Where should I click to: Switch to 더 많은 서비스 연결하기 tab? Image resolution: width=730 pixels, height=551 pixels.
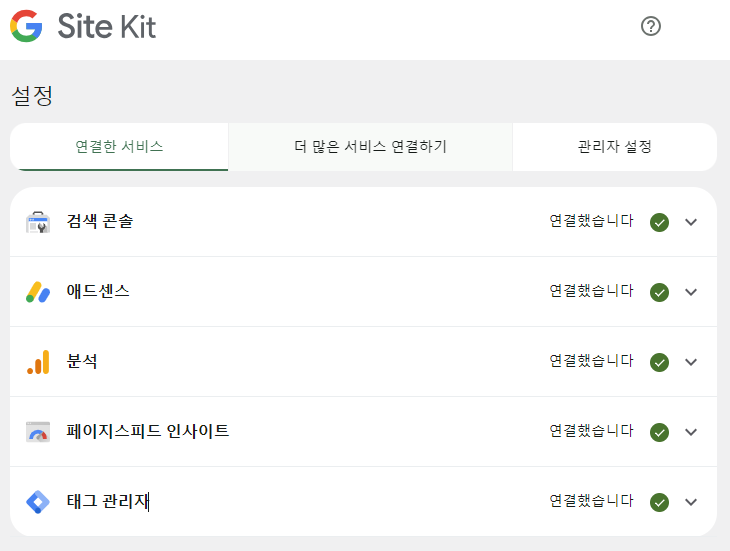(x=370, y=147)
